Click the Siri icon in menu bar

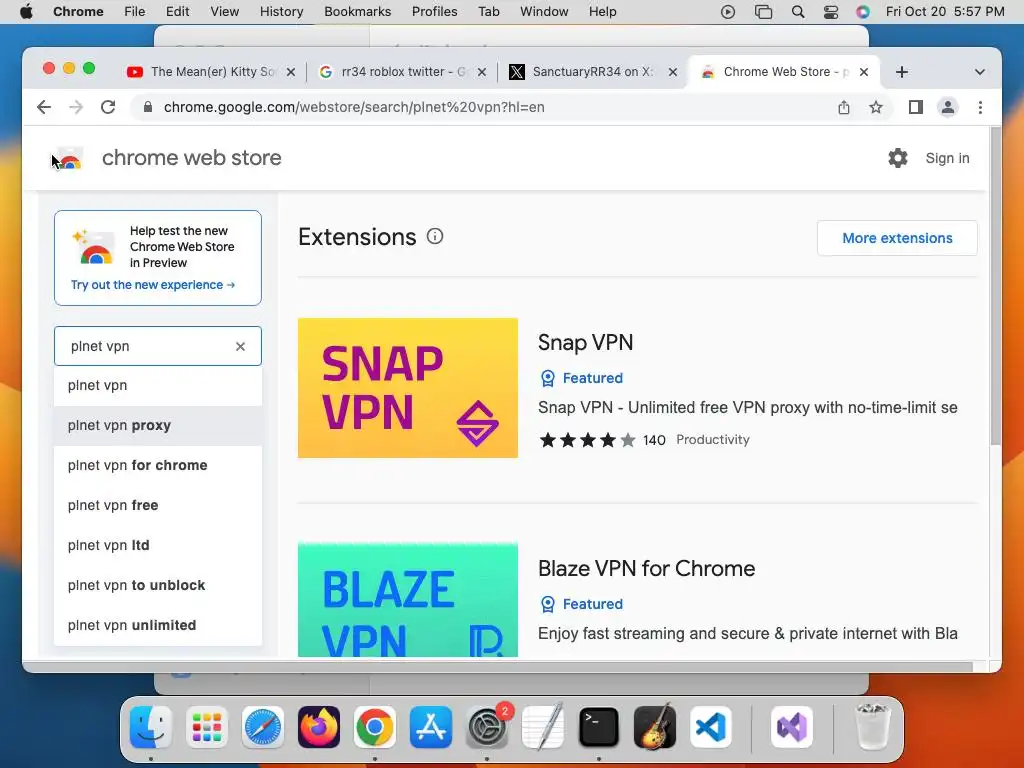pyautogui.click(x=863, y=12)
